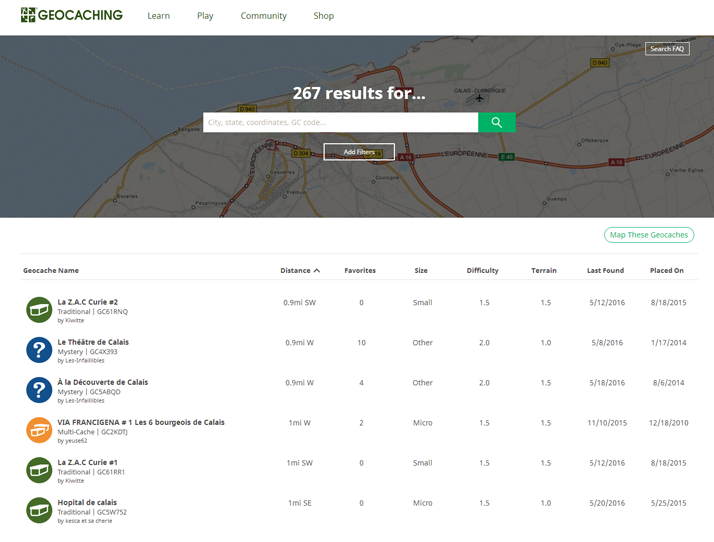The height and width of the screenshot is (542, 714).
Task: Click the Hopital de calais cache icon
Action: [39, 509]
